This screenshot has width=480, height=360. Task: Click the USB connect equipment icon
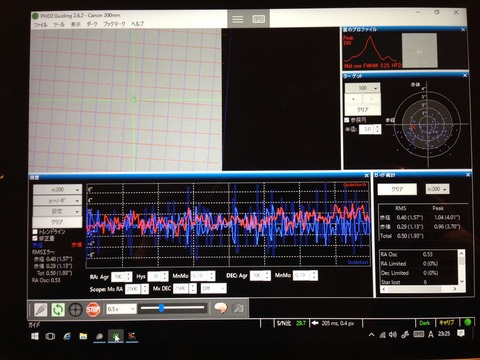coord(41,309)
